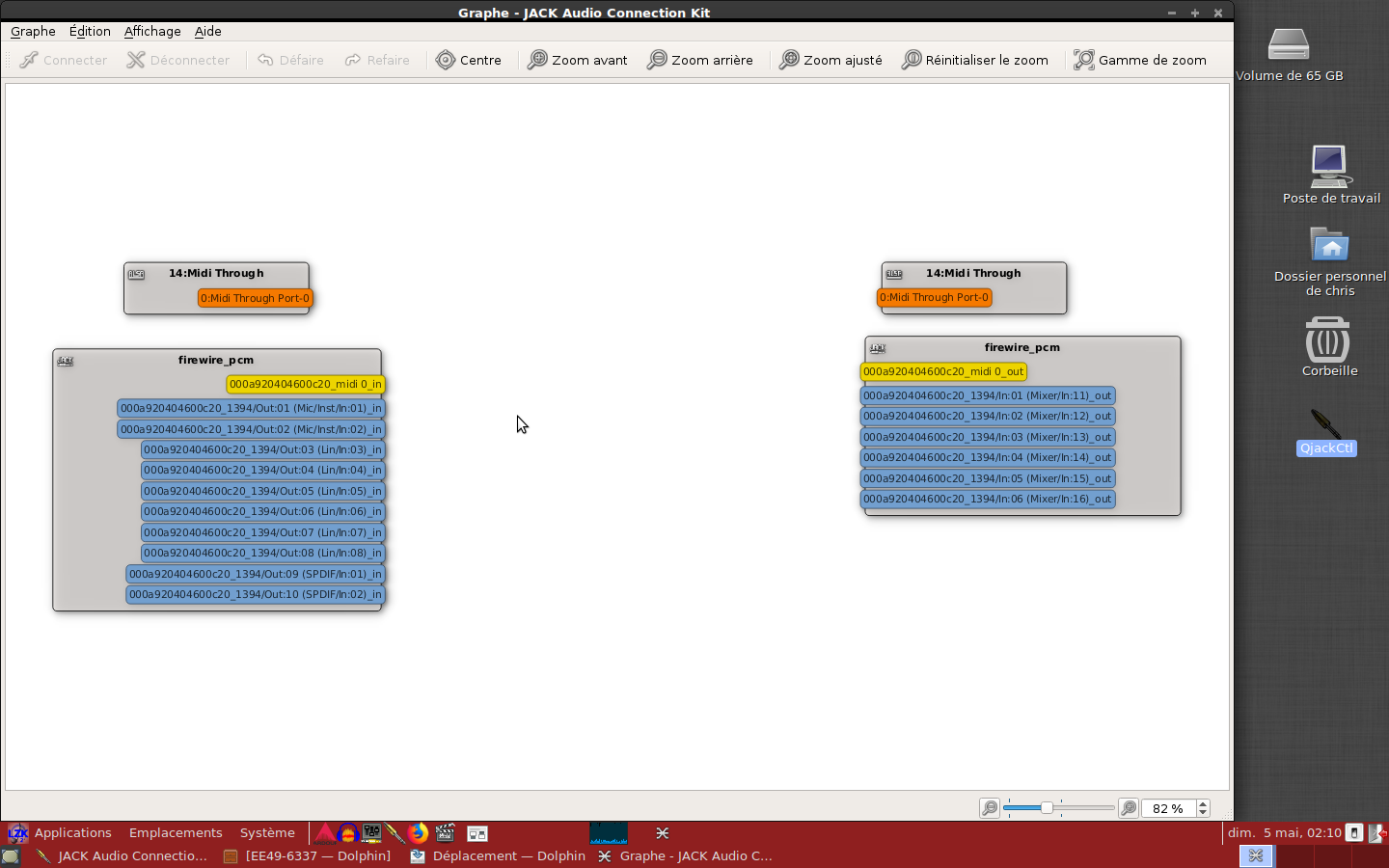Screen dimensions: 1389x868
Task: Select the Volume de 65 GB desktop icon
Action: 1289,55
